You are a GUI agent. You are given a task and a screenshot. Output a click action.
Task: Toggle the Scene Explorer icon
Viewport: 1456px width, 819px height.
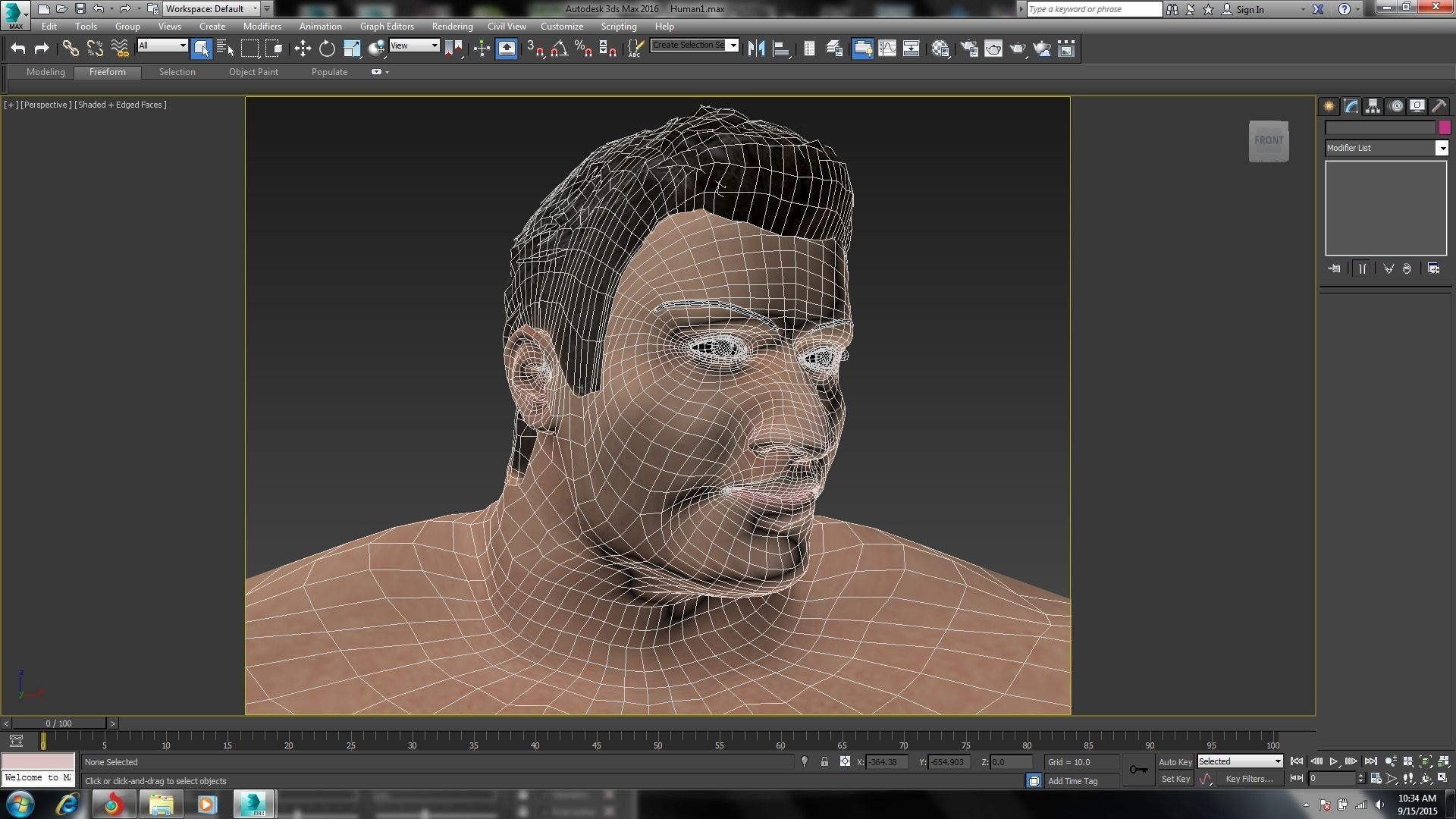click(809, 49)
